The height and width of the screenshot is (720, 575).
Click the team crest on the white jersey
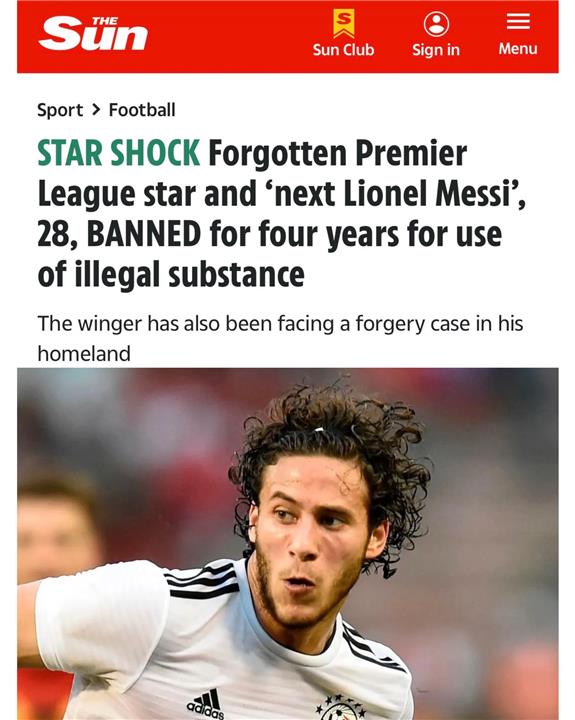(340, 709)
